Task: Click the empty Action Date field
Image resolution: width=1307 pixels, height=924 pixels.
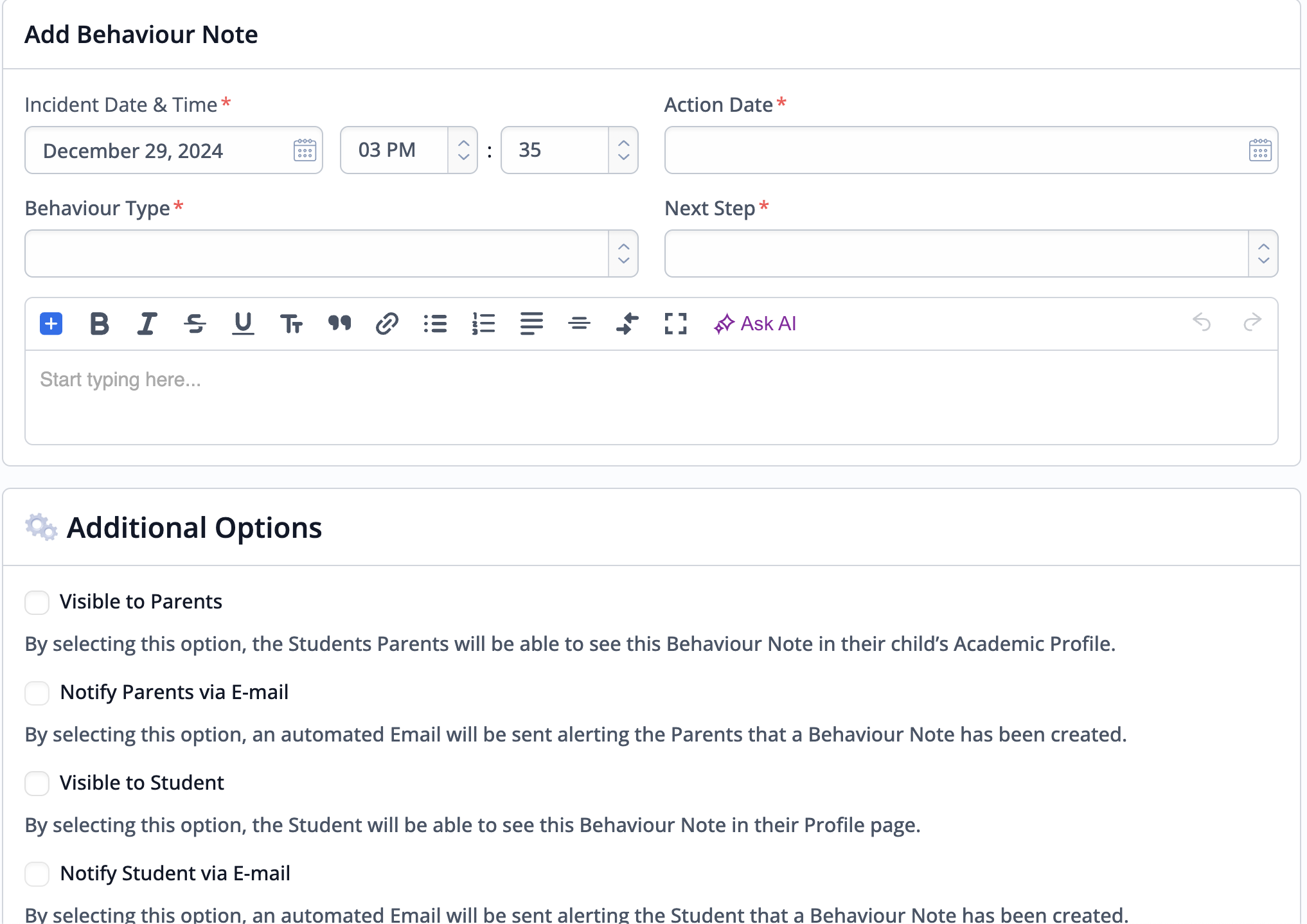Action: pos(971,150)
